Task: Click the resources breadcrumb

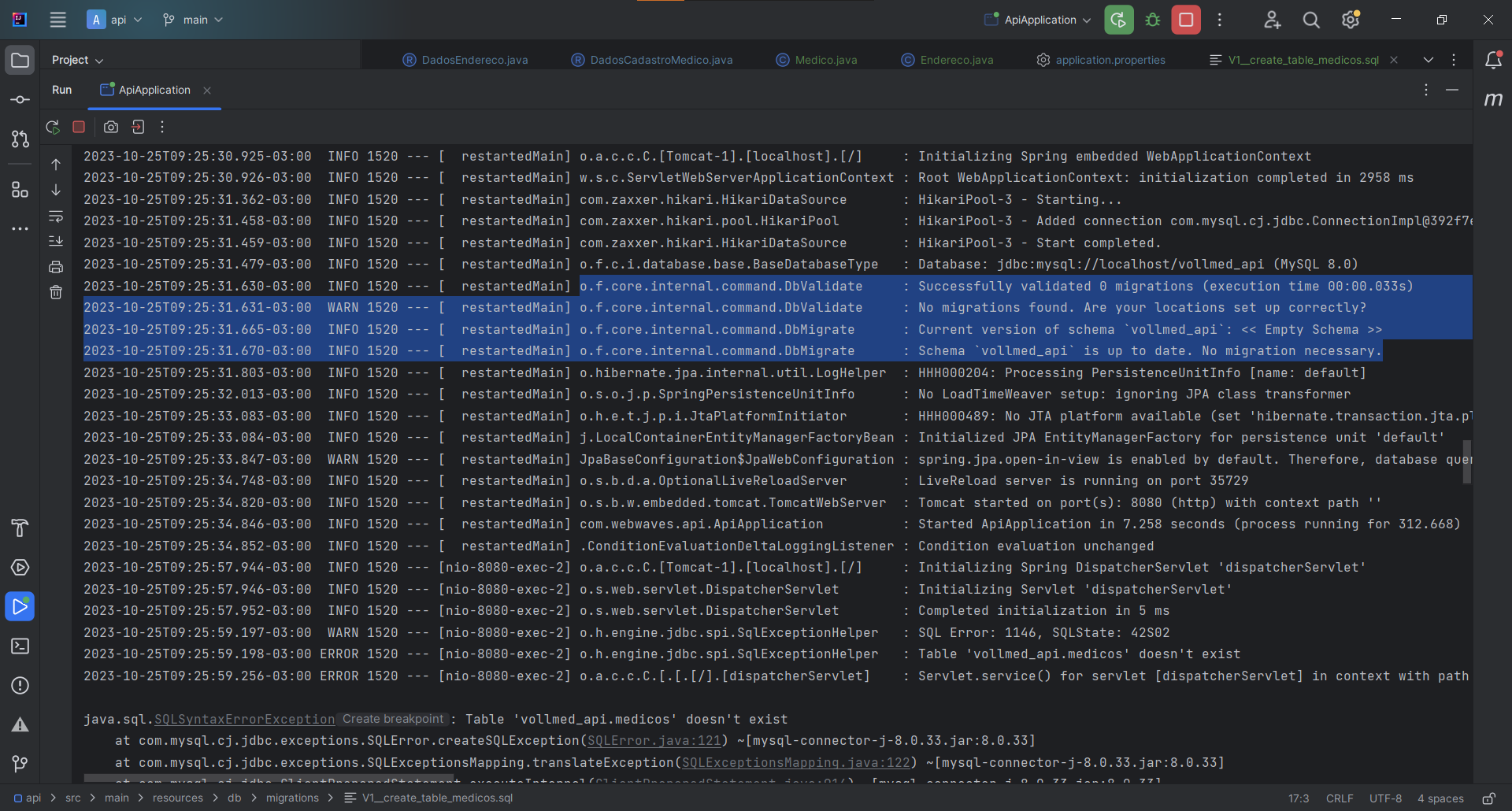Action: coord(178,798)
